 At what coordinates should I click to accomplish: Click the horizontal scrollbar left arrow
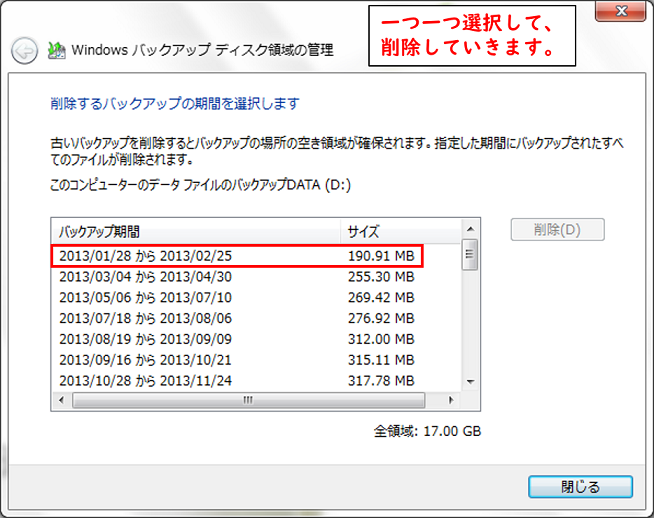[62, 400]
